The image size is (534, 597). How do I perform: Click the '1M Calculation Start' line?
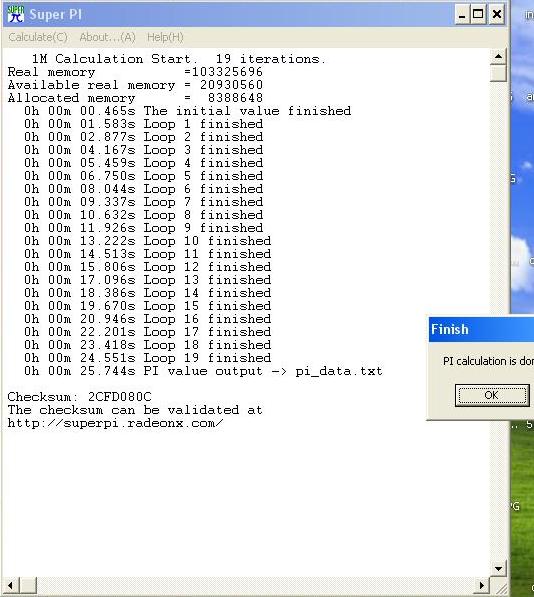pyautogui.click(x=179, y=59)
